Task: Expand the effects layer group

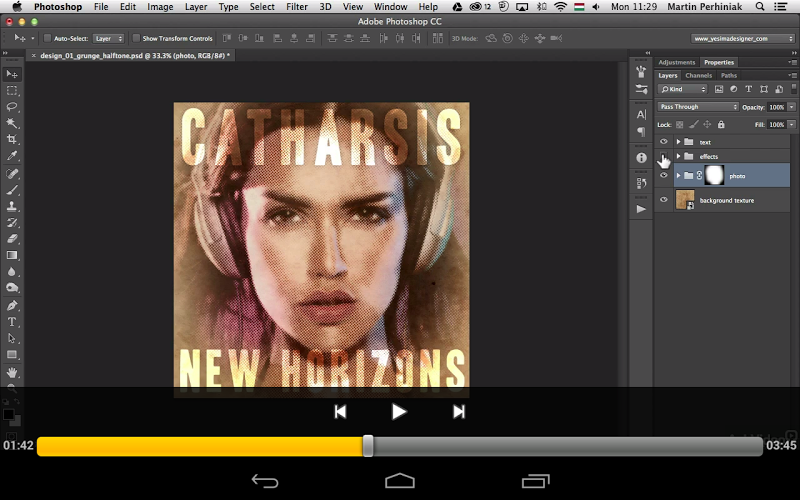Action: coord(678,157)
